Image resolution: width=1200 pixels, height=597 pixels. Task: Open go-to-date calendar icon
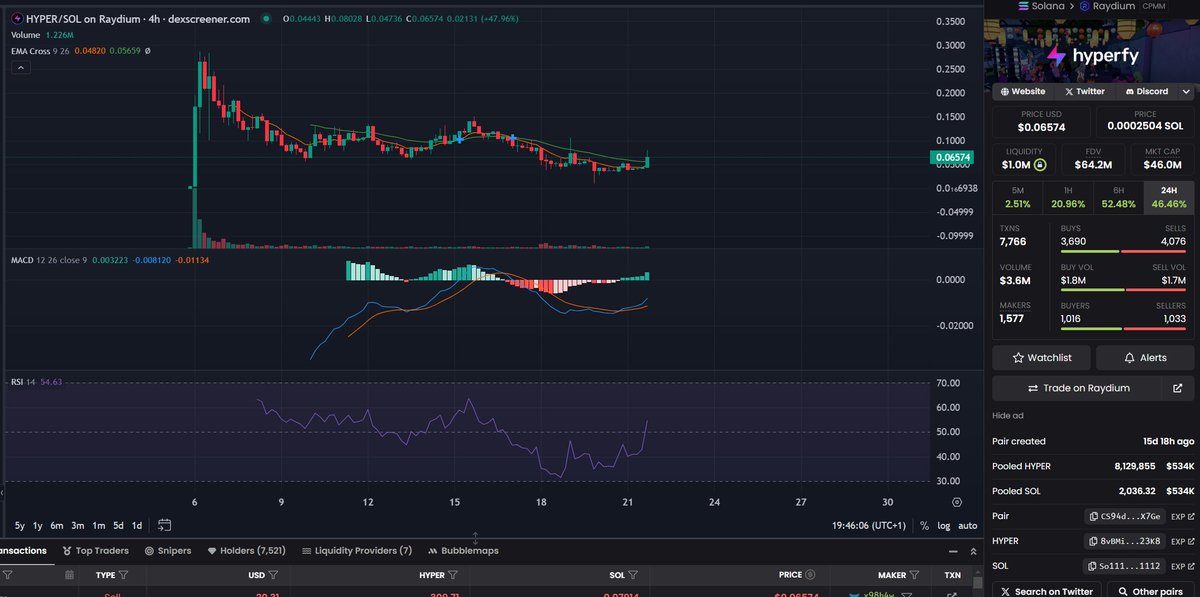tap(165, 525)
